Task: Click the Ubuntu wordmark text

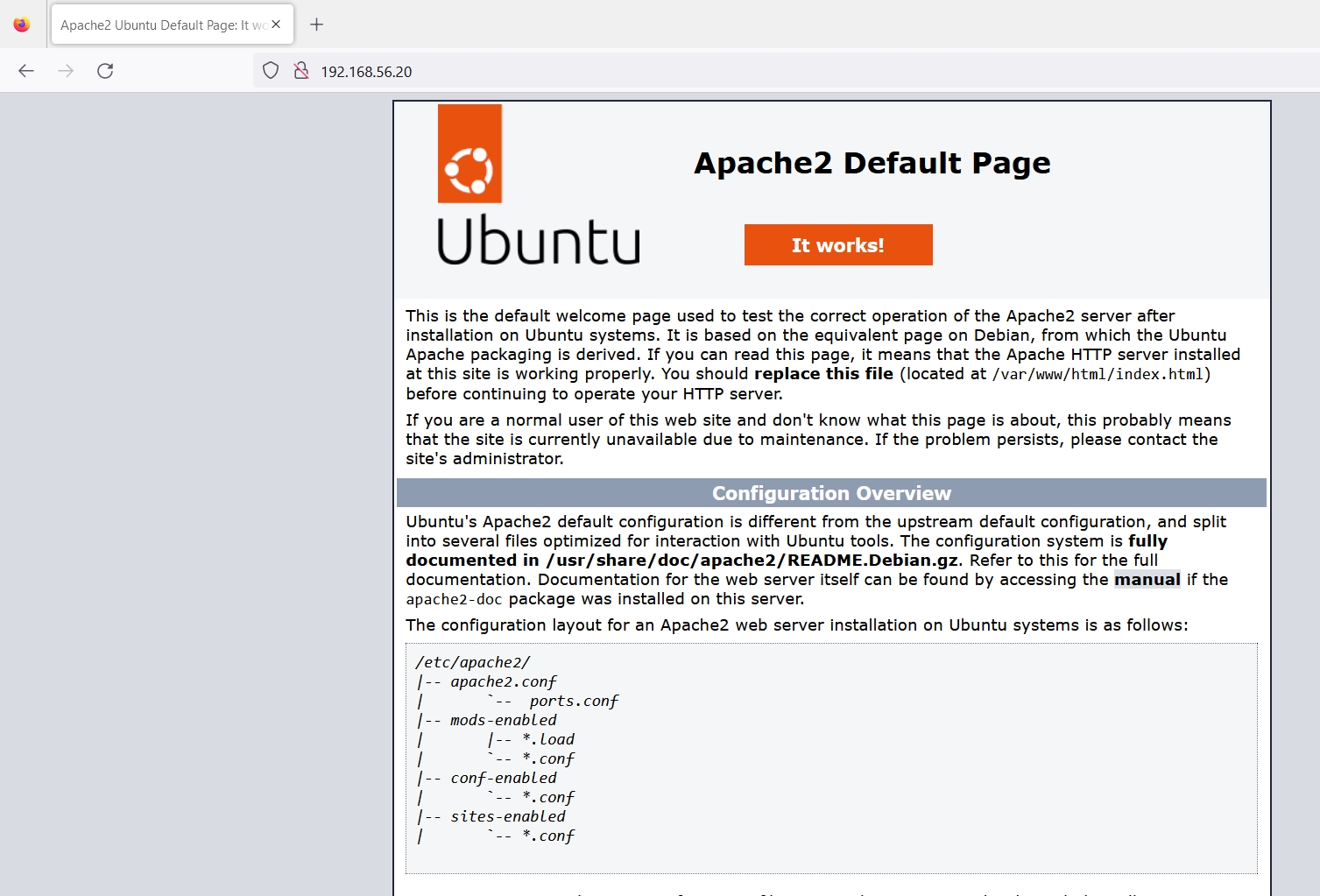Action: pyautogui.click(x=539, y=241)
